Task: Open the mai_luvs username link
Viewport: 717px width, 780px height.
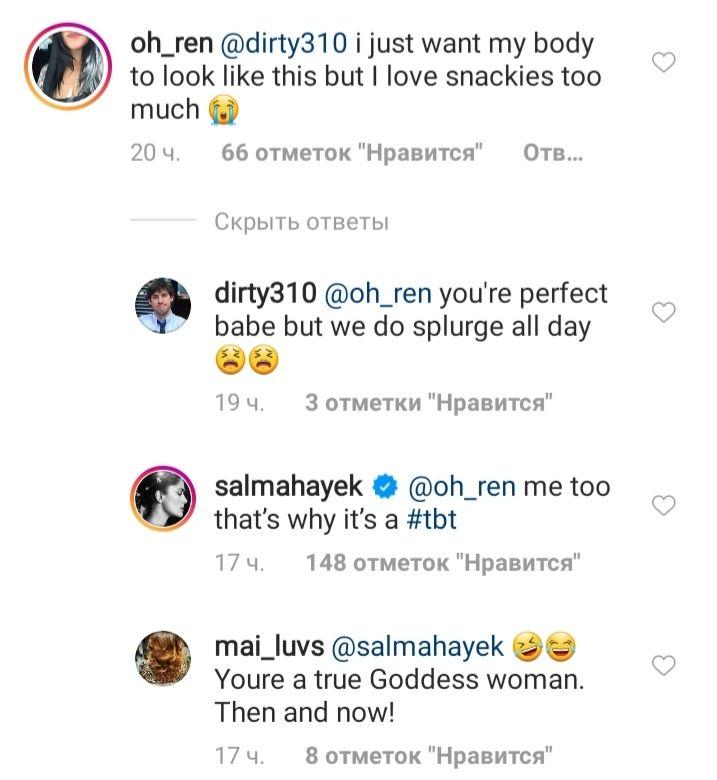Action: tap(268, 648)
